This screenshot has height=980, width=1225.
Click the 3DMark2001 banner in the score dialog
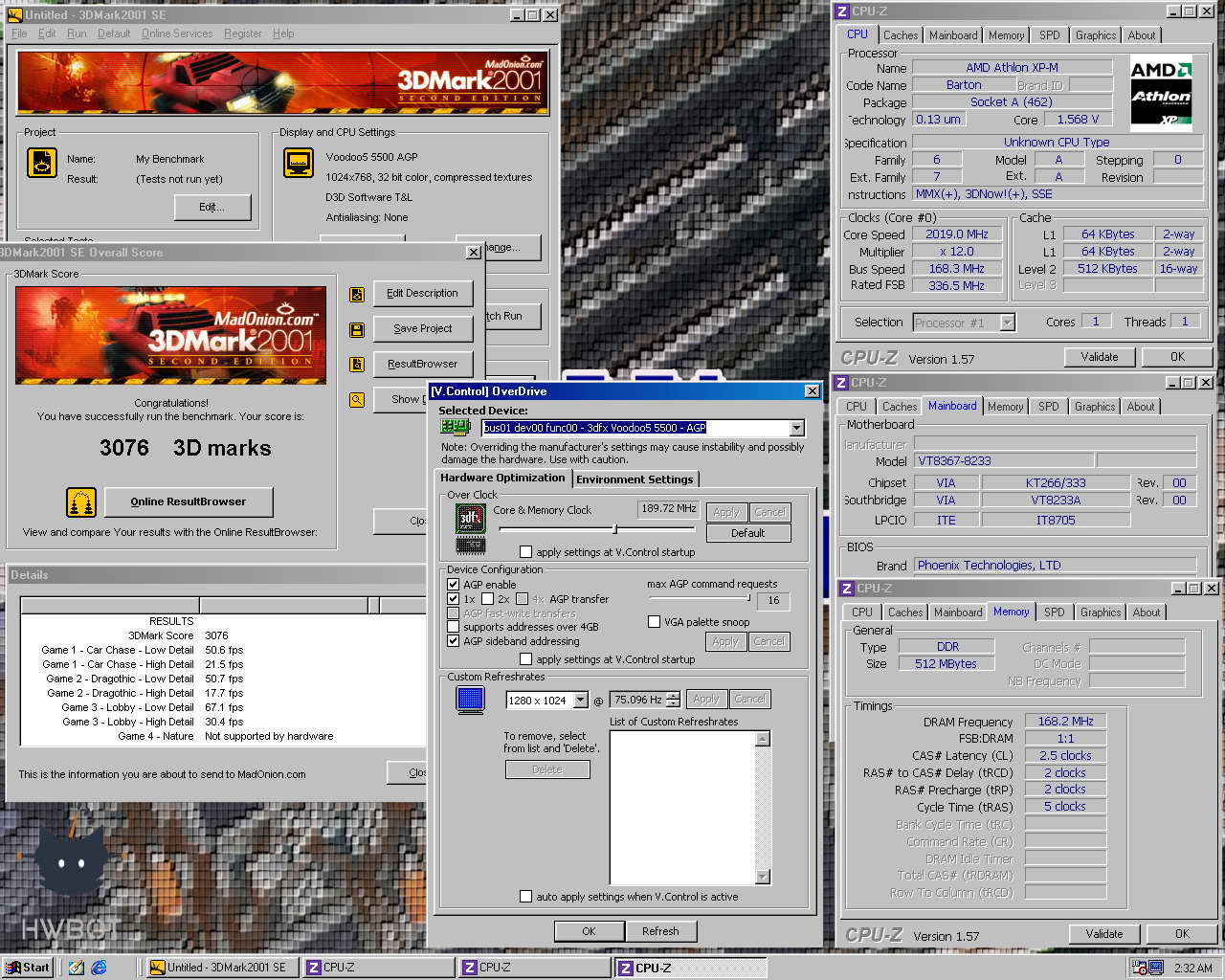pyautogui.click(x=170, y=336)
